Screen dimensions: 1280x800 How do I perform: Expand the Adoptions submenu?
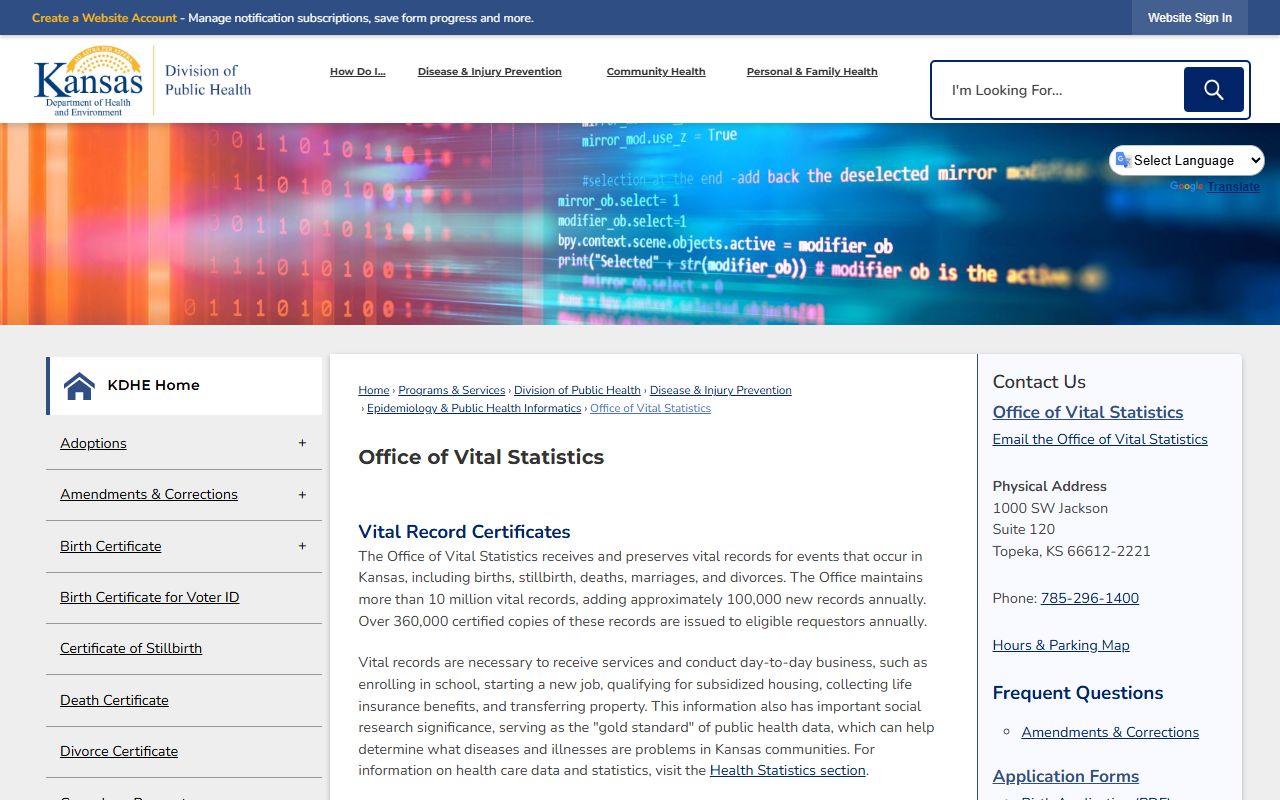(302, 443)
